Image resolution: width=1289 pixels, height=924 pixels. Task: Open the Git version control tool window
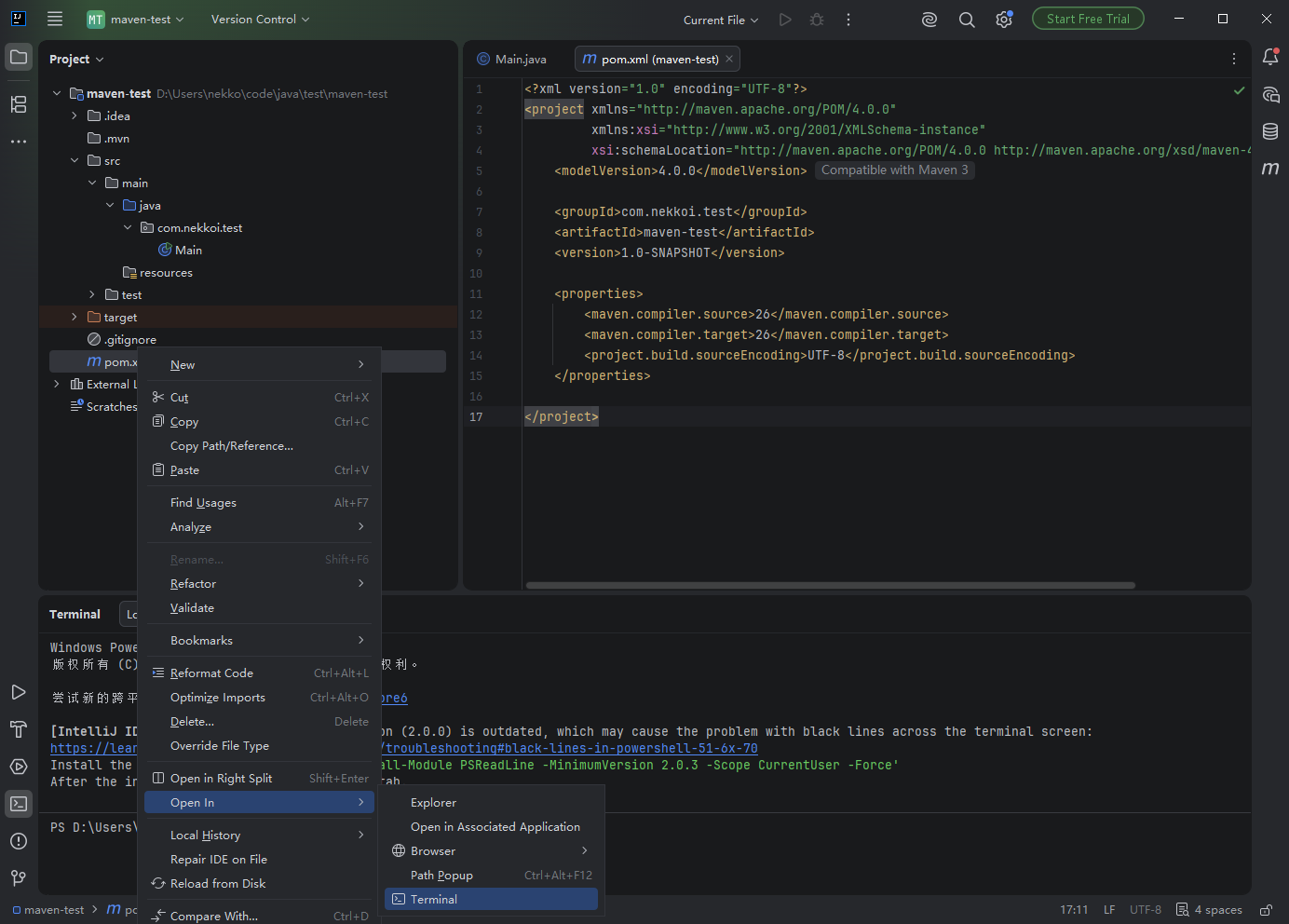(x=19, y=878)
